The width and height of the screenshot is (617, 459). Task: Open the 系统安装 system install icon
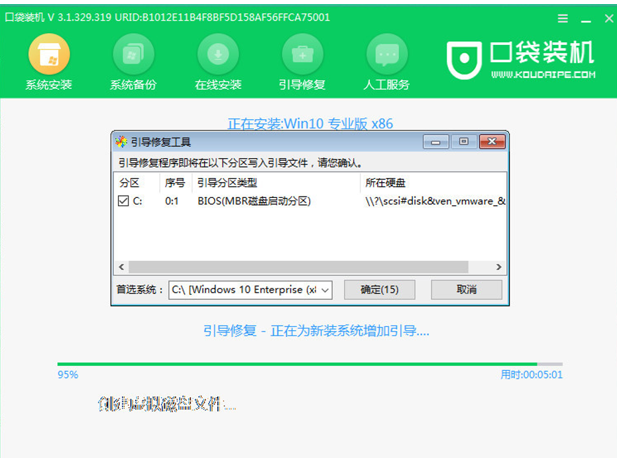(49, 54)
